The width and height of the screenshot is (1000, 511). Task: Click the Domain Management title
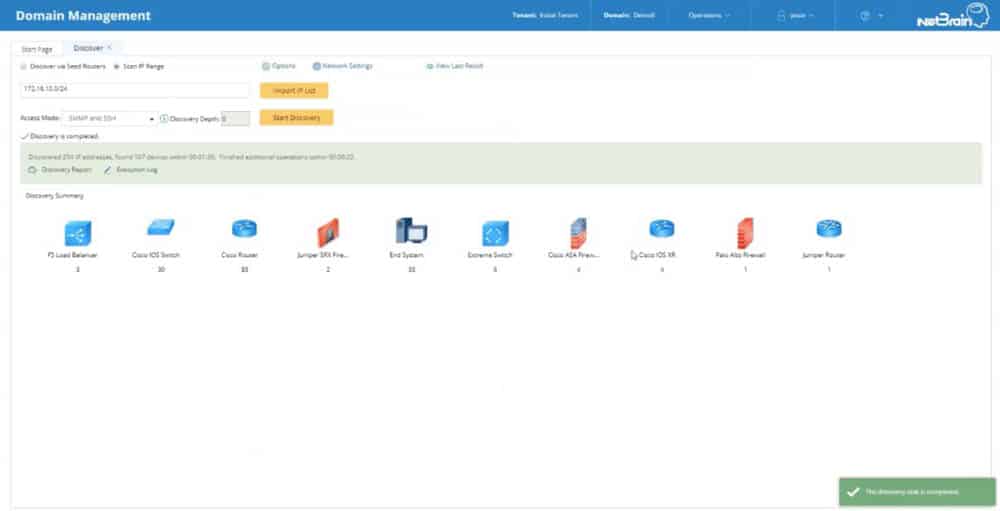(83, 15)
